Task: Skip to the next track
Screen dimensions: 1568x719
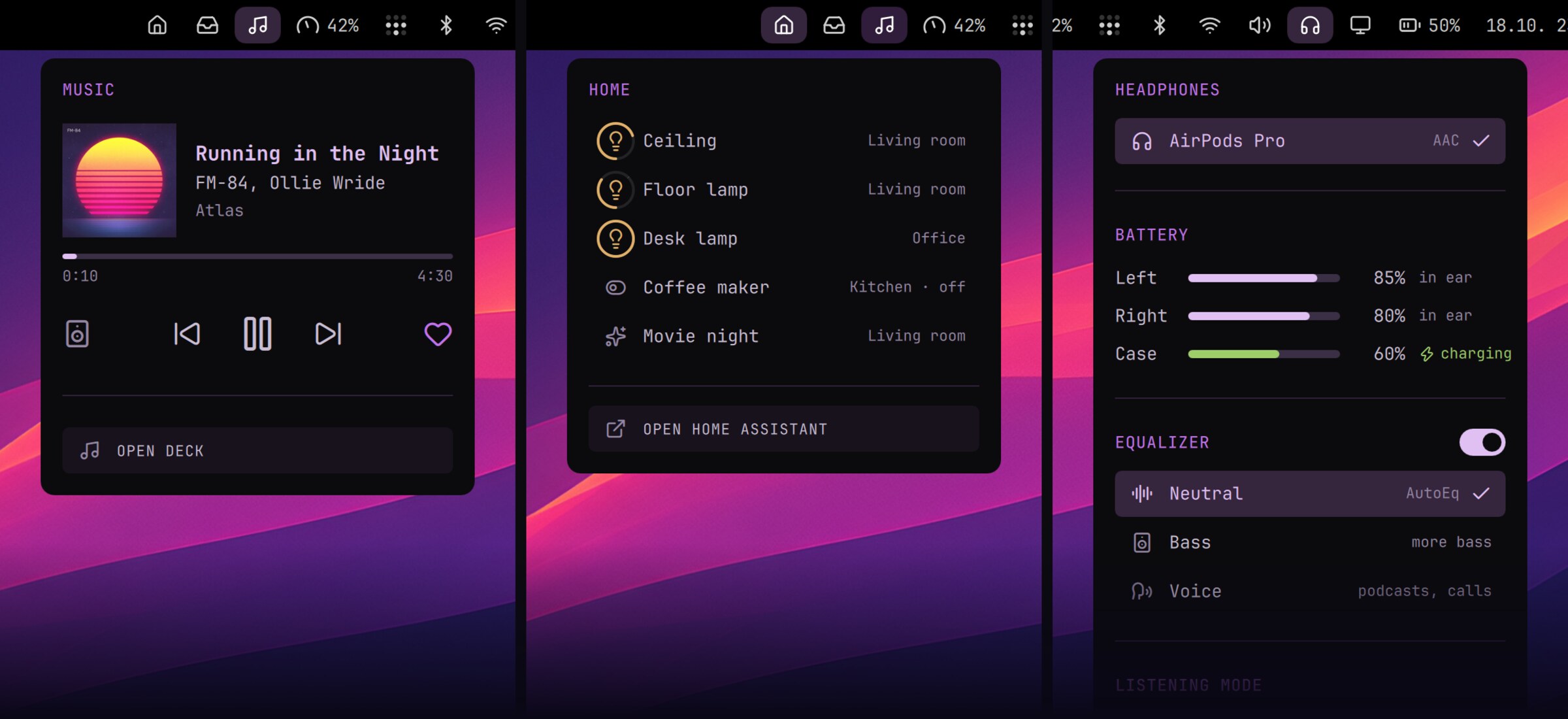Action: click(x=328, y=334)
